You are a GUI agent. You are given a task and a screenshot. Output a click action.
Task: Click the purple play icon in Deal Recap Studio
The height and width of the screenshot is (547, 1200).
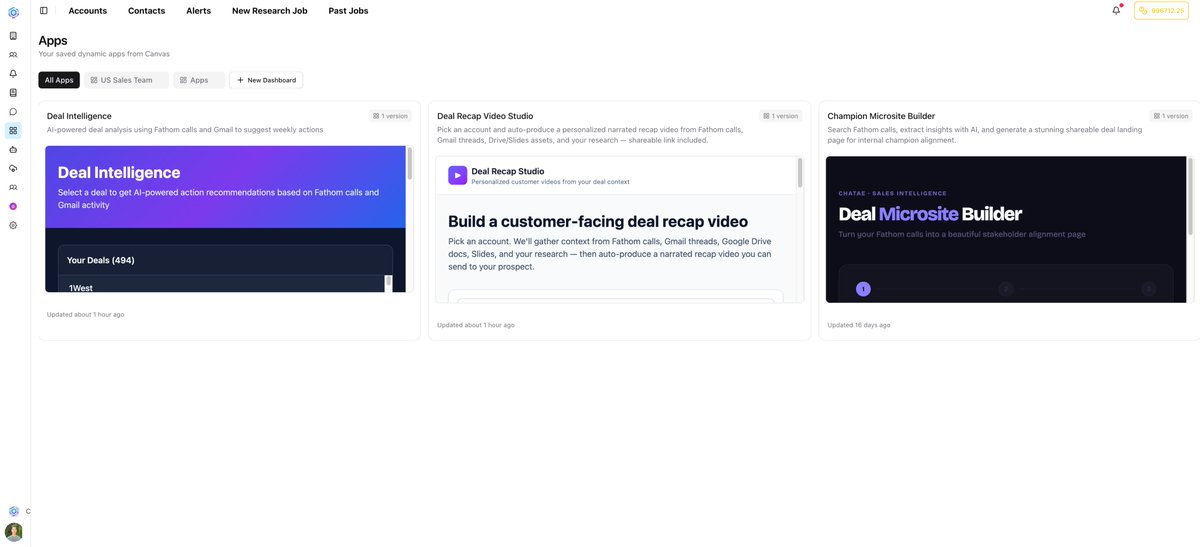[x=457, y=175]
